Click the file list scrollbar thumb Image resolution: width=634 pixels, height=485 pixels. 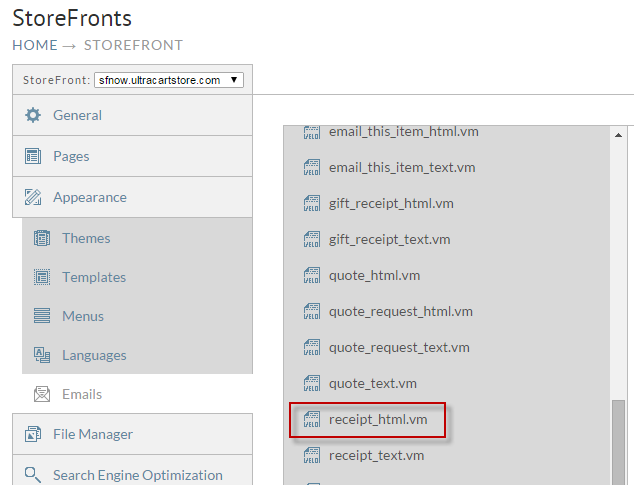coord(618,442)
